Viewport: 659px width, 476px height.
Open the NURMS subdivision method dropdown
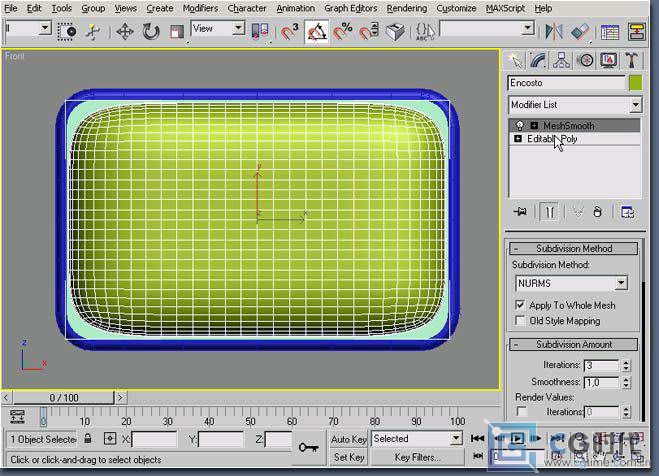tap(621, 284)
